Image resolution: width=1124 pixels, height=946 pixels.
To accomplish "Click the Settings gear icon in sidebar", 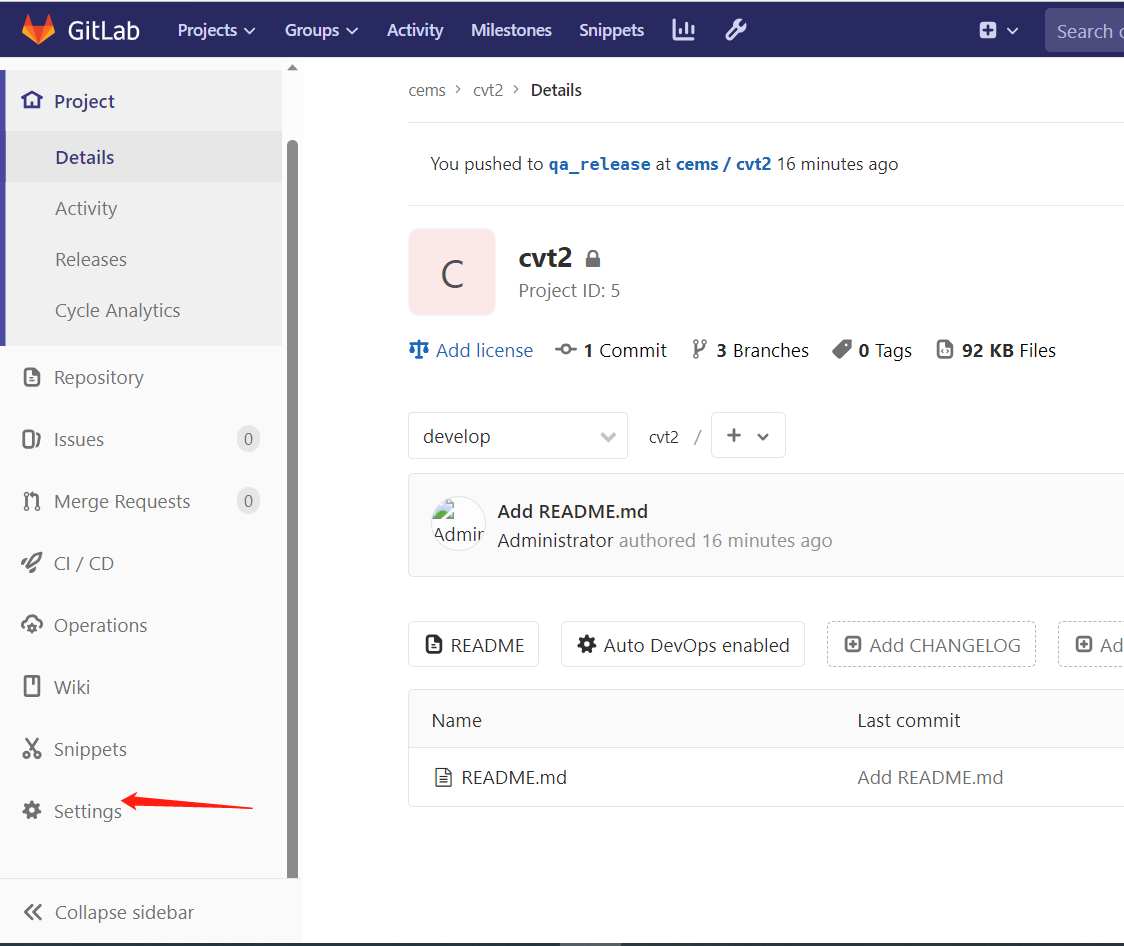I will pyautogui.click(x=32, y=811).
